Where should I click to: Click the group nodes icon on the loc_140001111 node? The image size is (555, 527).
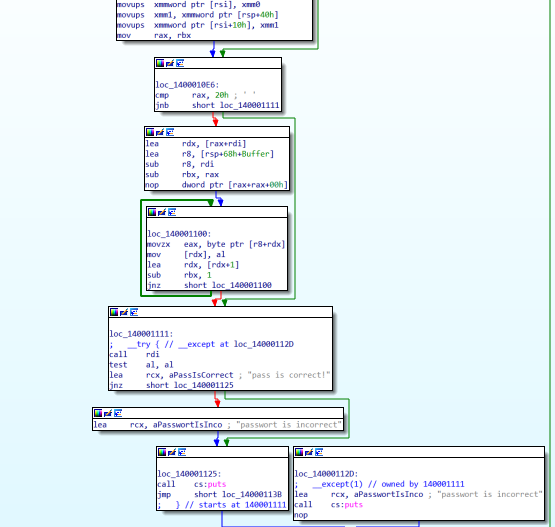(x=134, y=312)
